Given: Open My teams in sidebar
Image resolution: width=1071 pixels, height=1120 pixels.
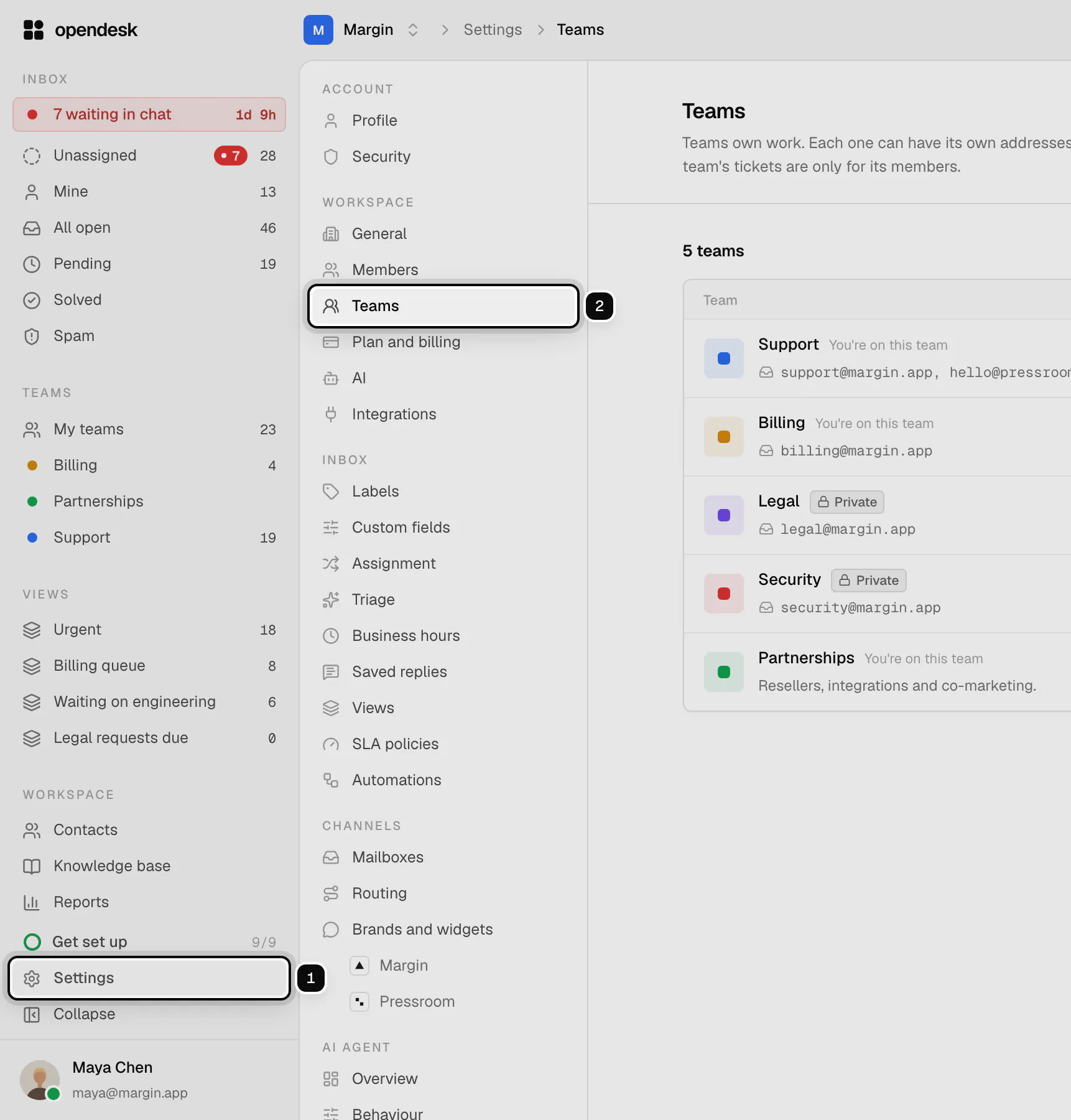Looking at the screenshot, I should click(x=149, y=429).
